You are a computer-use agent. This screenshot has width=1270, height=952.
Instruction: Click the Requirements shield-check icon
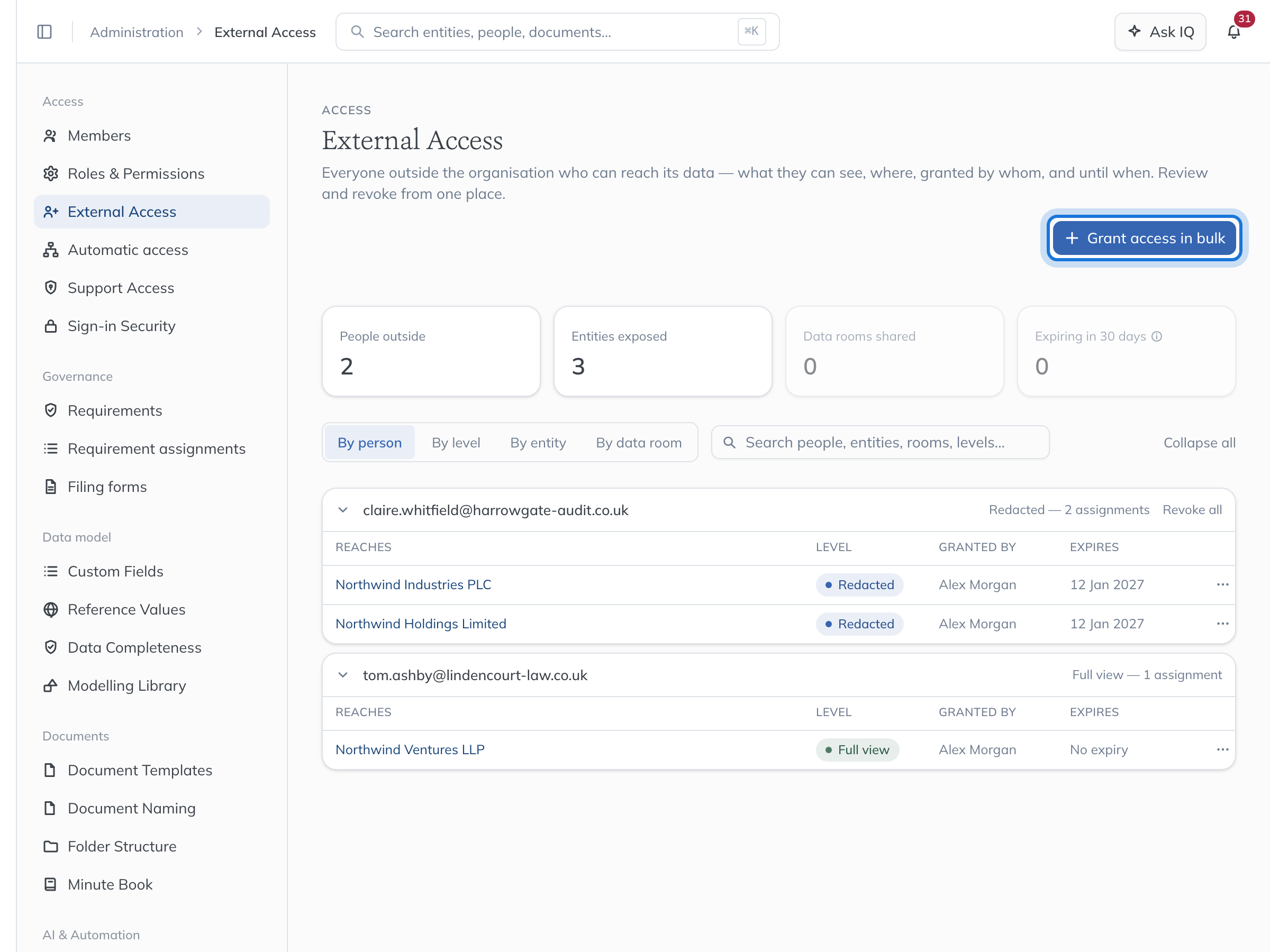point(50,411)
